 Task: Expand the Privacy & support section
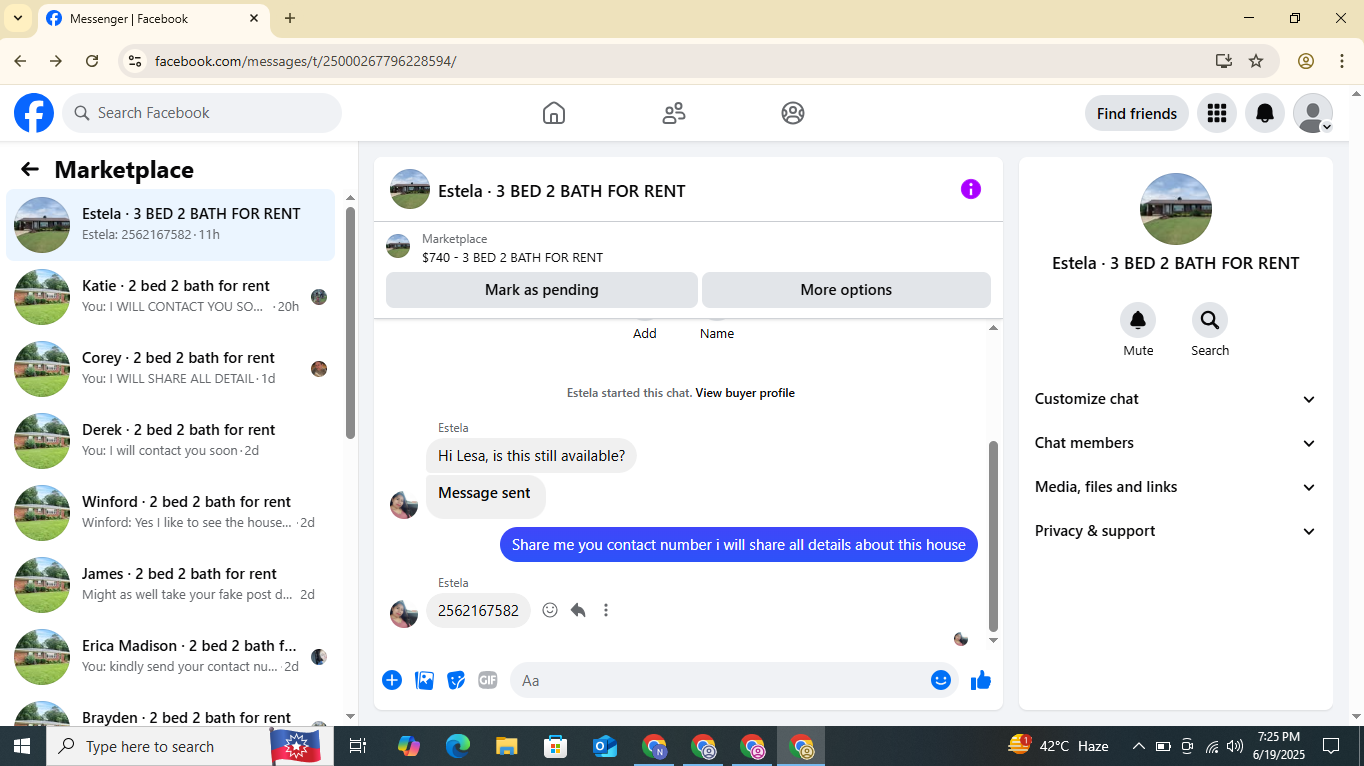[x=1176, y=531]
